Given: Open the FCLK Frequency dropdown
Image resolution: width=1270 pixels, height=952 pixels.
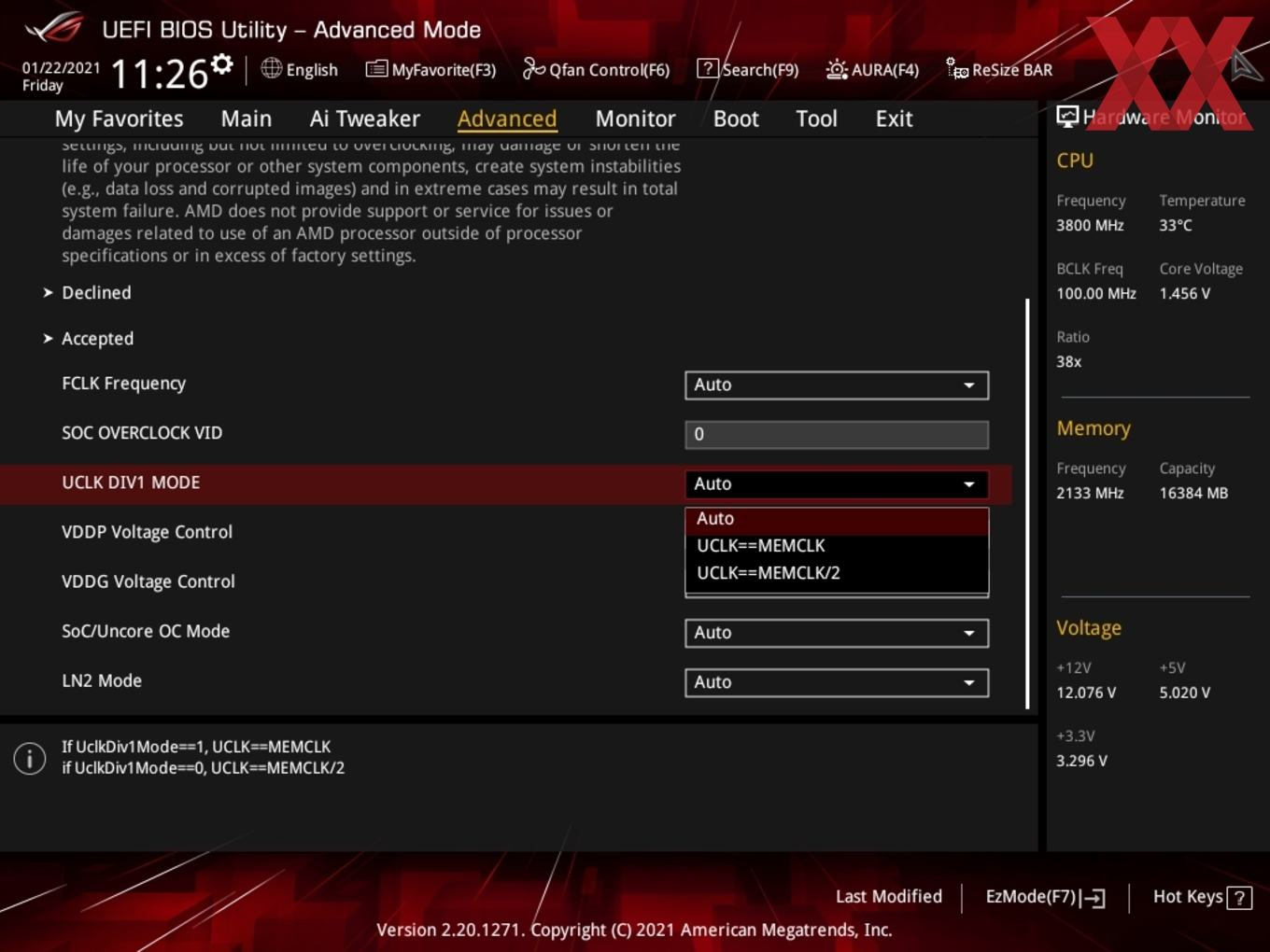Looking at the screenshot, I should coord(837,385).
